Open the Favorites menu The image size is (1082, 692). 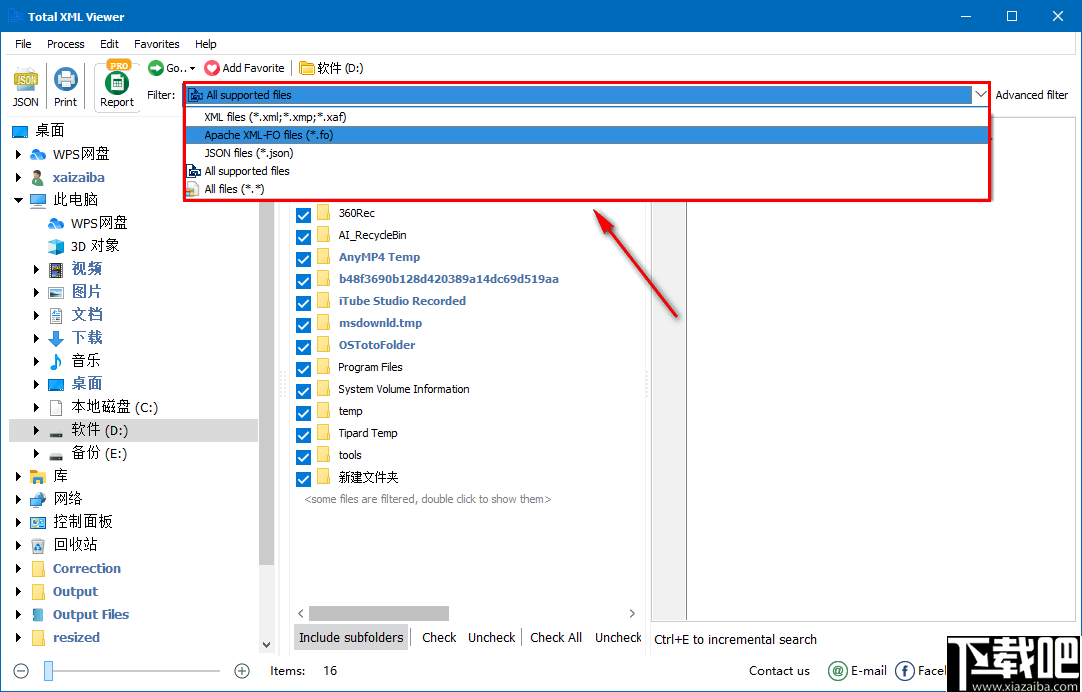point(157,43)
